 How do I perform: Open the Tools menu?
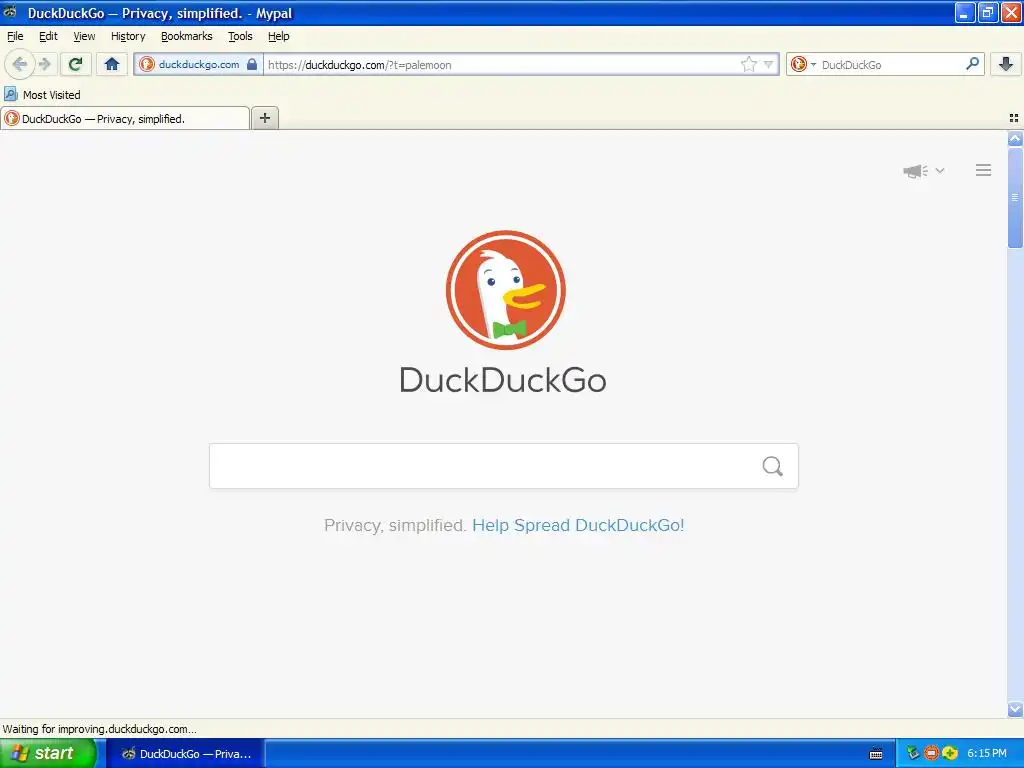(240, 36)
